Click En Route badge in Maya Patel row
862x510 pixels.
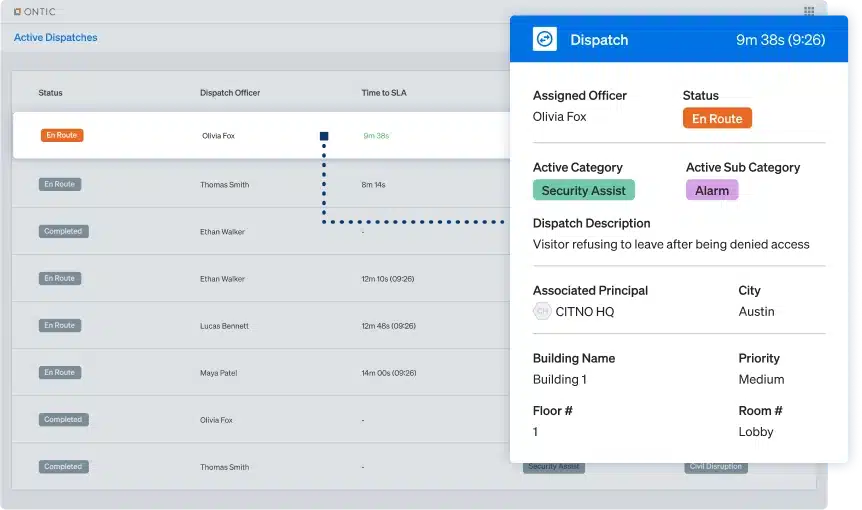point(60,373)
